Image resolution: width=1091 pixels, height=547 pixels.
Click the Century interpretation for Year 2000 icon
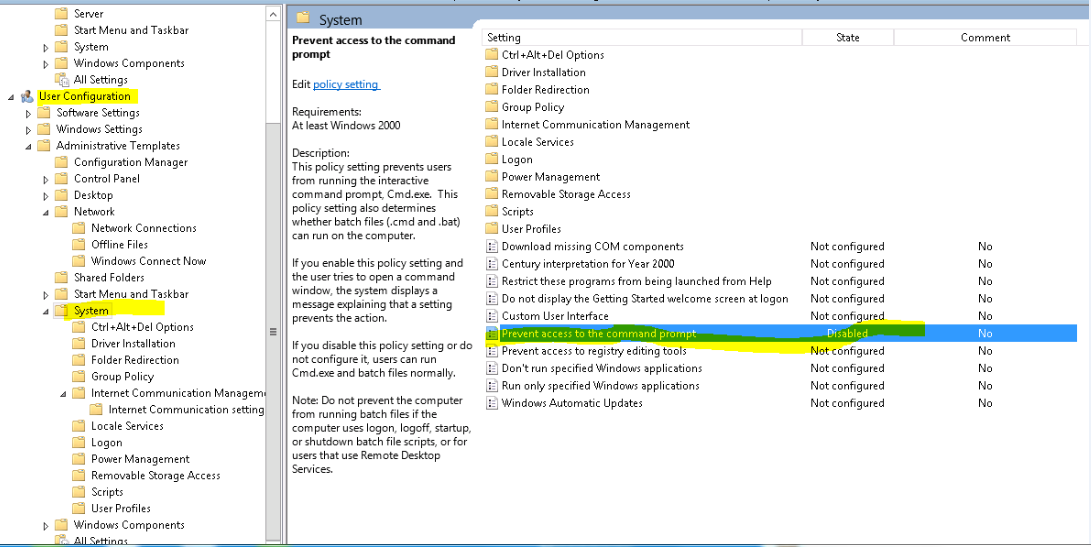492,264
